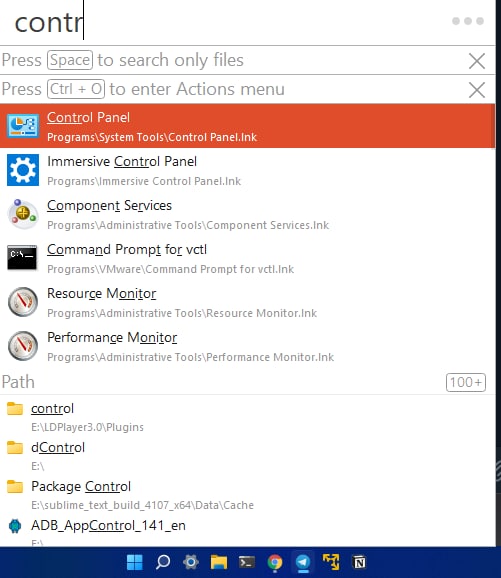Open the 'control' folder in LDPlayer3.0 Plugins
The width and height of the screenshot is (501, 578).
[x=247, y=417]
